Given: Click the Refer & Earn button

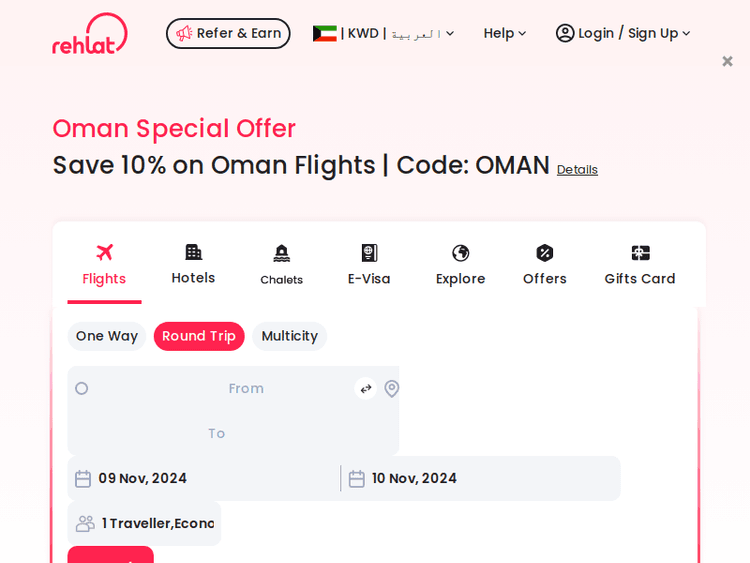Looking at the screenshot, I should (x=228, y=34).
